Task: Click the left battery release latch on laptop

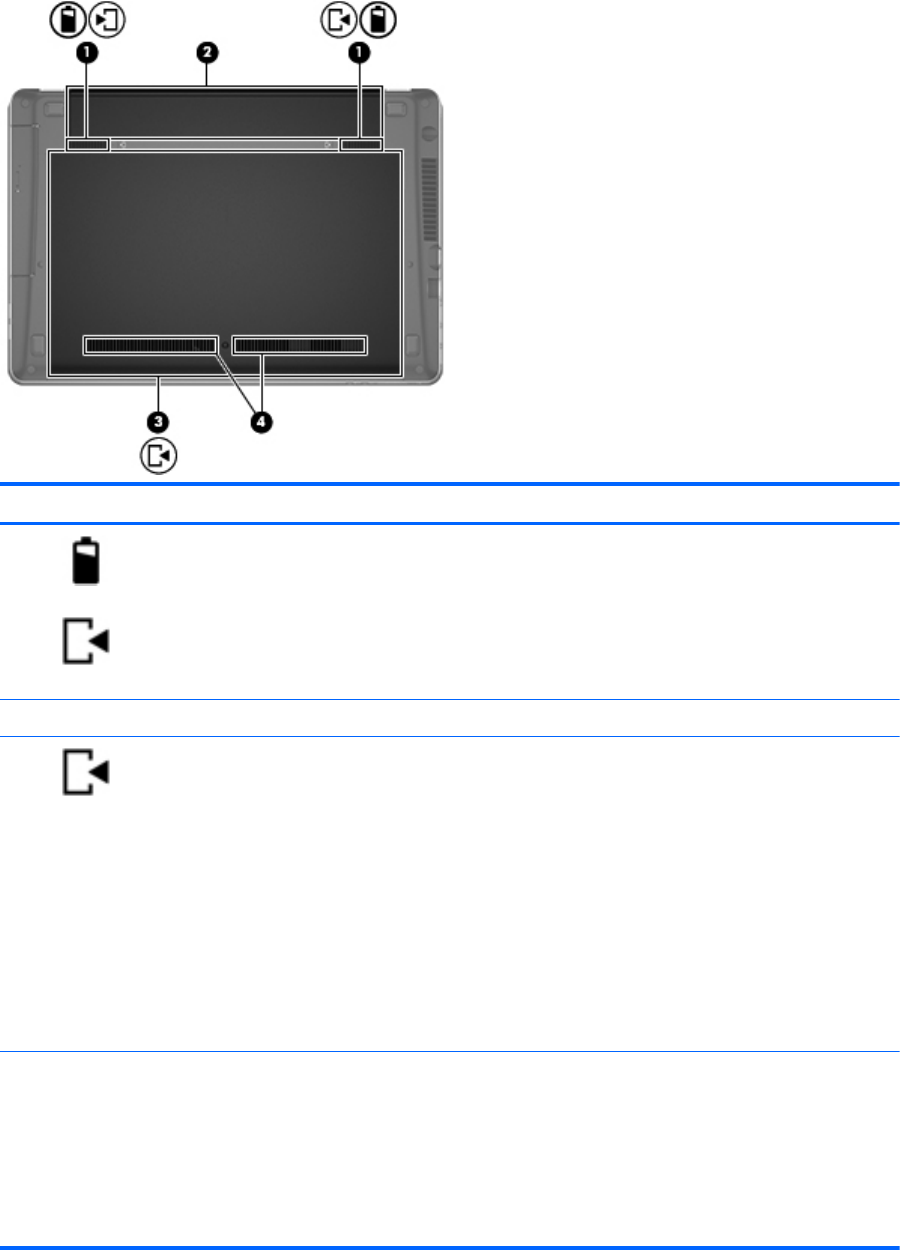Action: point(88,145)
